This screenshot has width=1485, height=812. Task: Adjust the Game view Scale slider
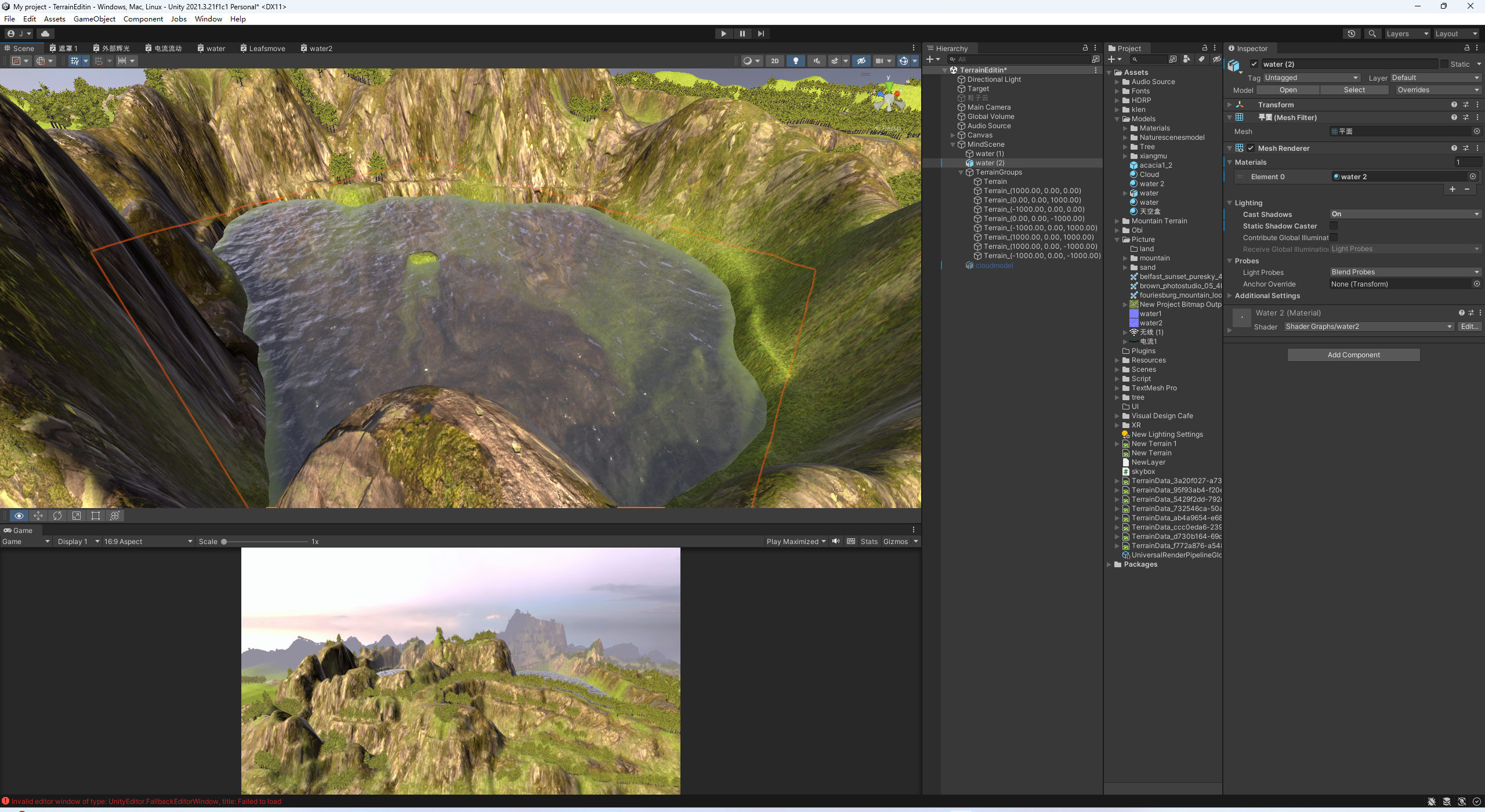tap(224, 542)
